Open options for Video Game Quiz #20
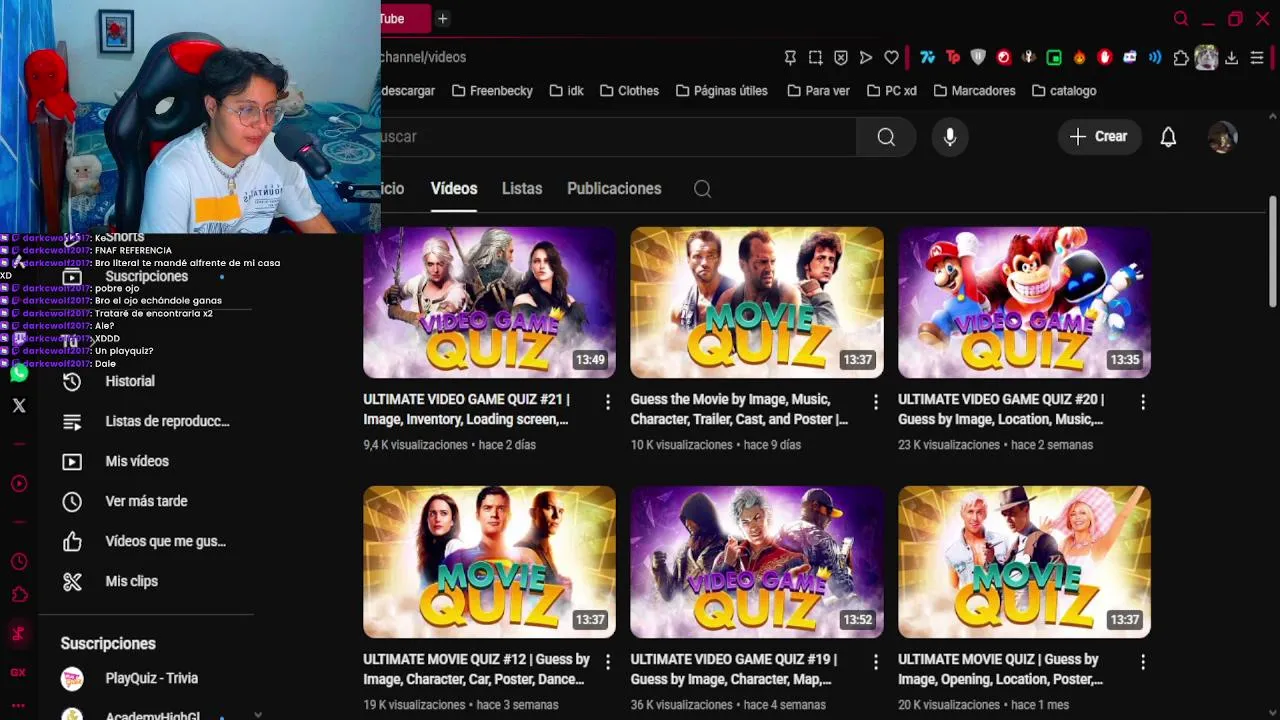The height and width of the screenshot is (720, 1280). point(1142,402)
